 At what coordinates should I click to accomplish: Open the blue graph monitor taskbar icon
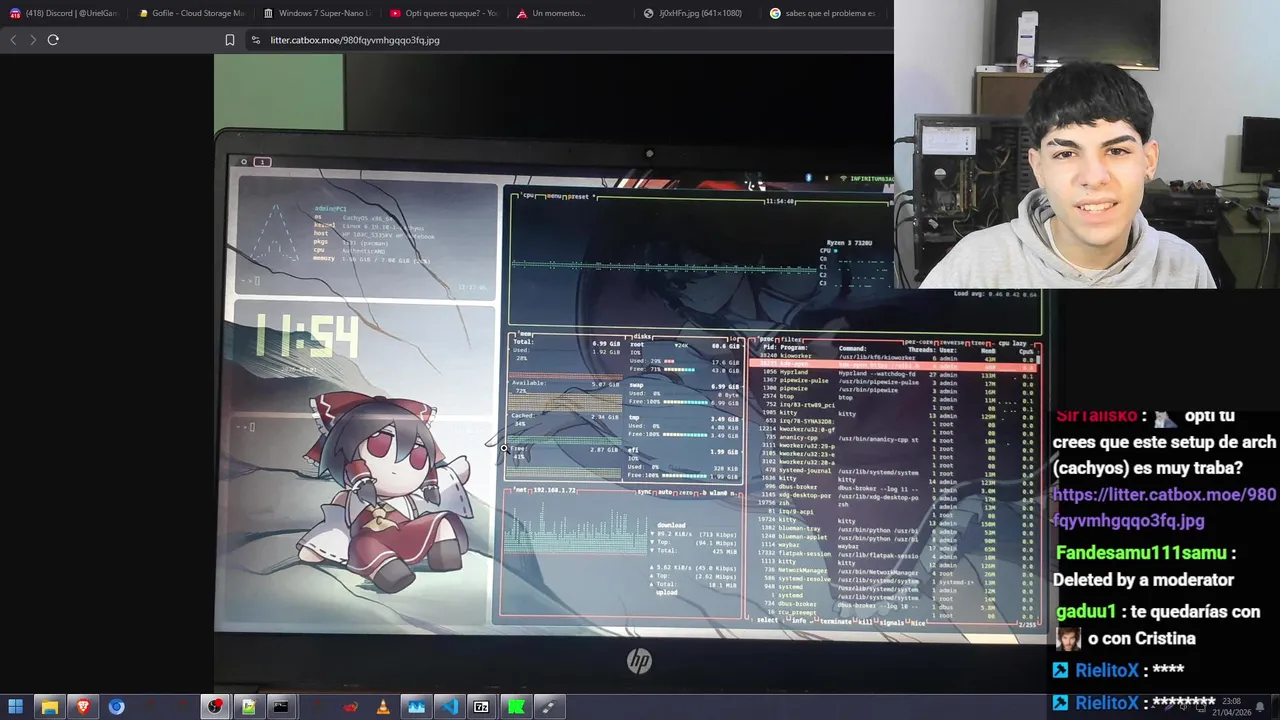416,707
